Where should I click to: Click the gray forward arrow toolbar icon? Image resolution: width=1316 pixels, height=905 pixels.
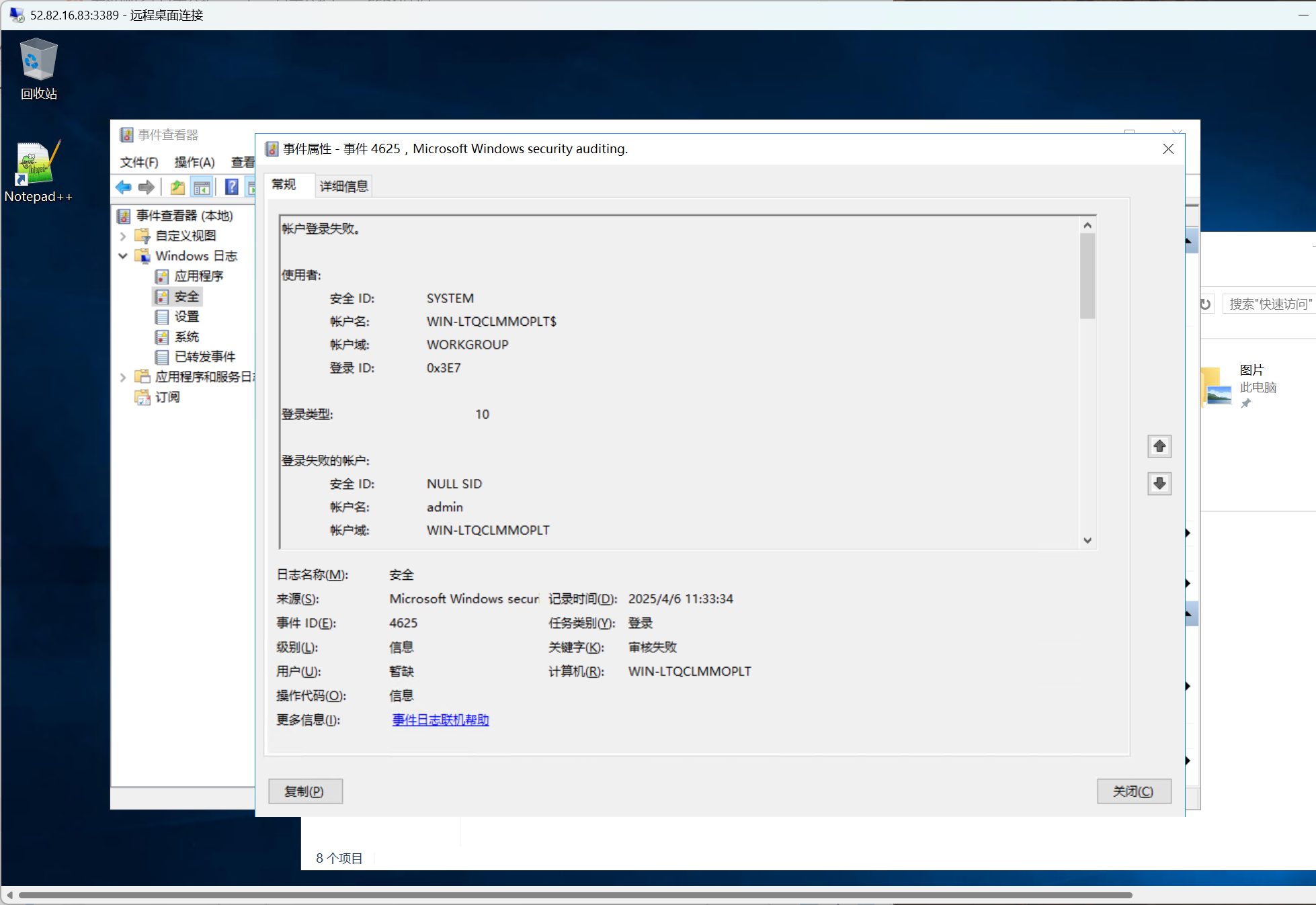point(146,187)
